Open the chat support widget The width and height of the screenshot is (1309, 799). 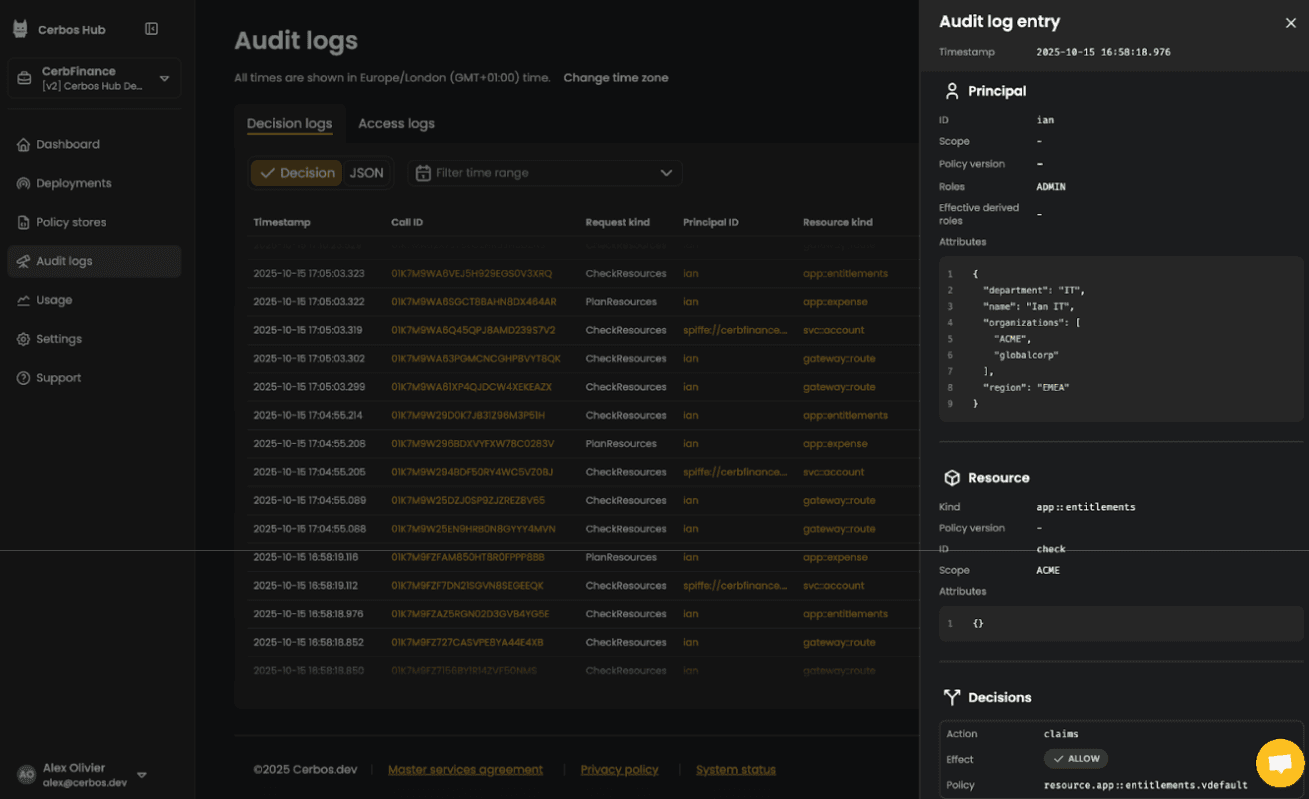(x=1279, y=763)
